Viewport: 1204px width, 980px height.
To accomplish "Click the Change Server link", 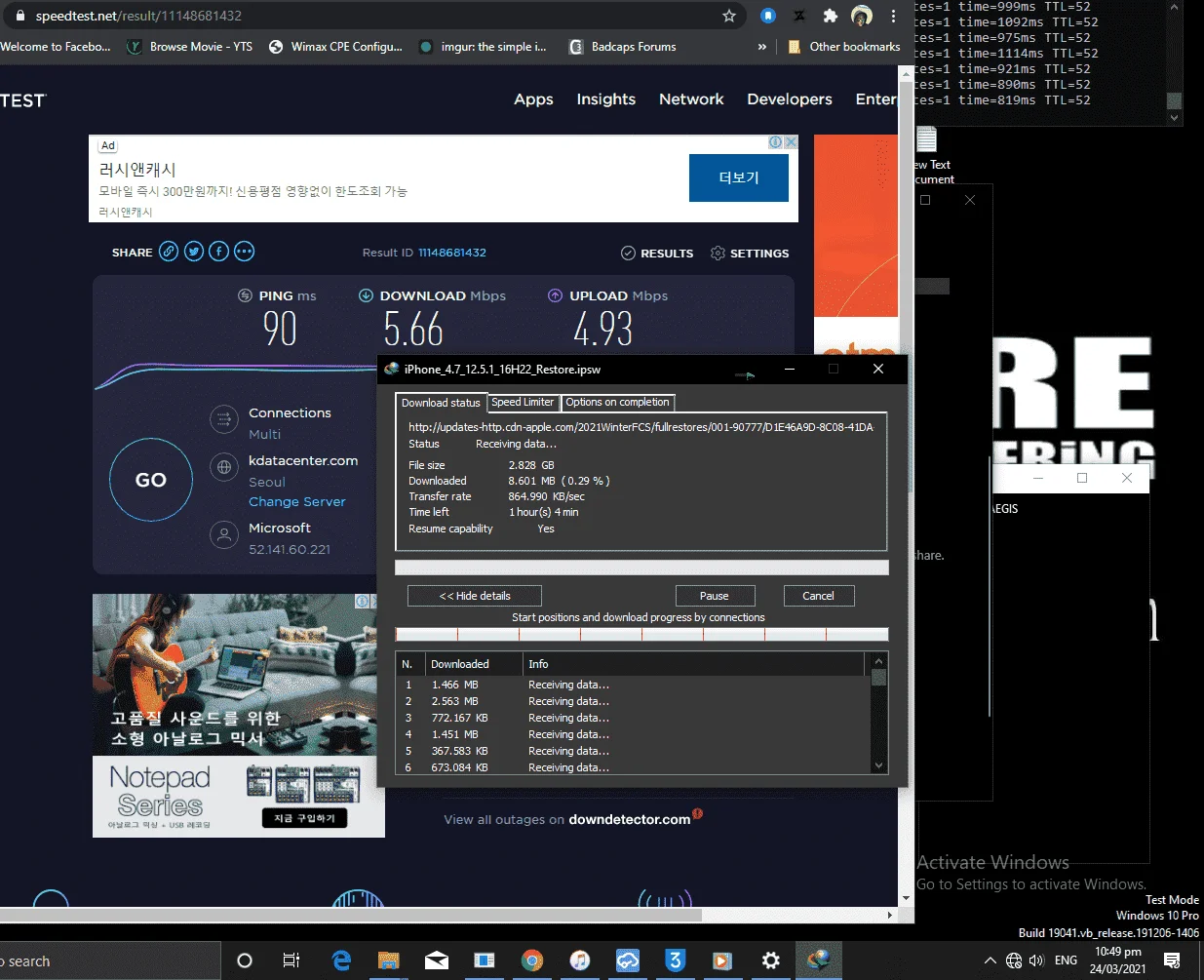I will pyautogui.click(x=297, y=501).
